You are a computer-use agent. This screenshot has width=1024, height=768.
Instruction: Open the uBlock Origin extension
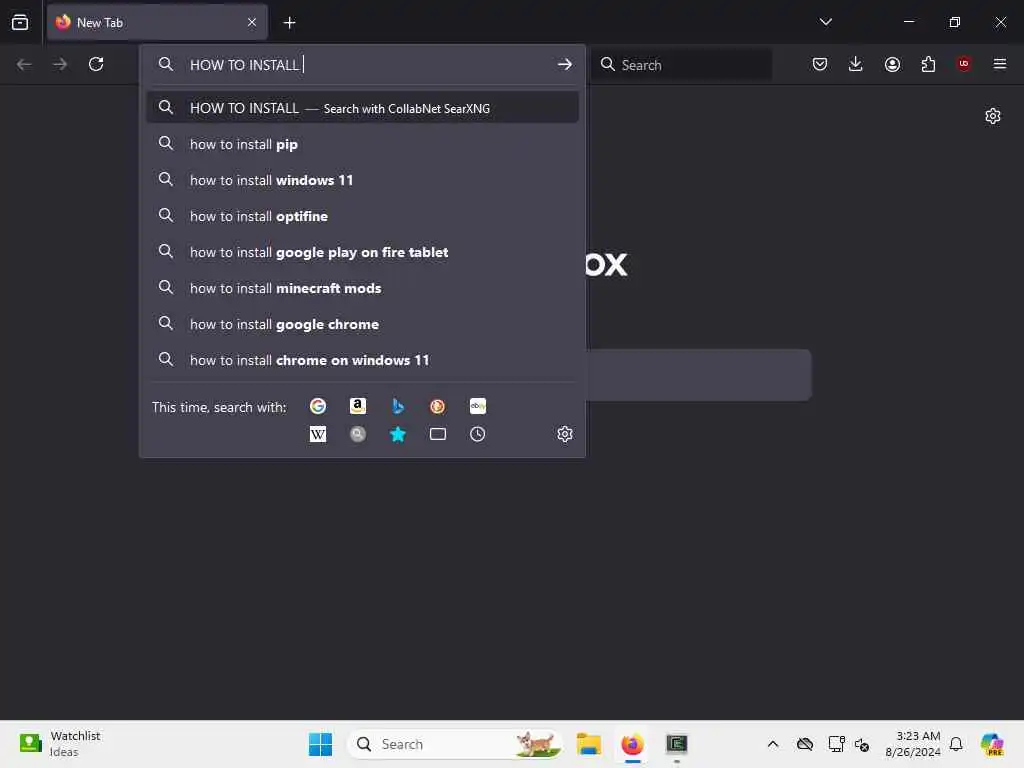[964, 64]
